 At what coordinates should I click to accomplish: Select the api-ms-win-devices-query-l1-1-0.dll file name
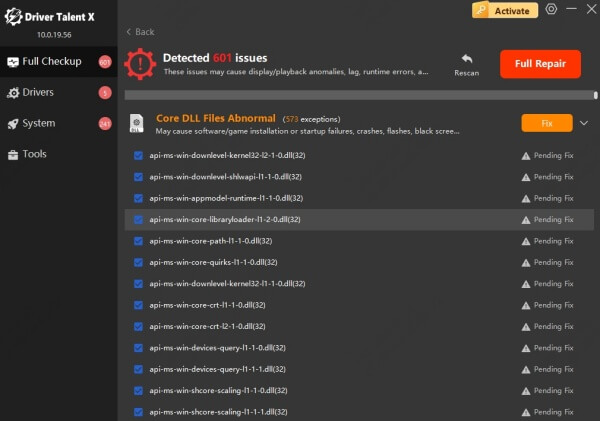pos(217,348)
